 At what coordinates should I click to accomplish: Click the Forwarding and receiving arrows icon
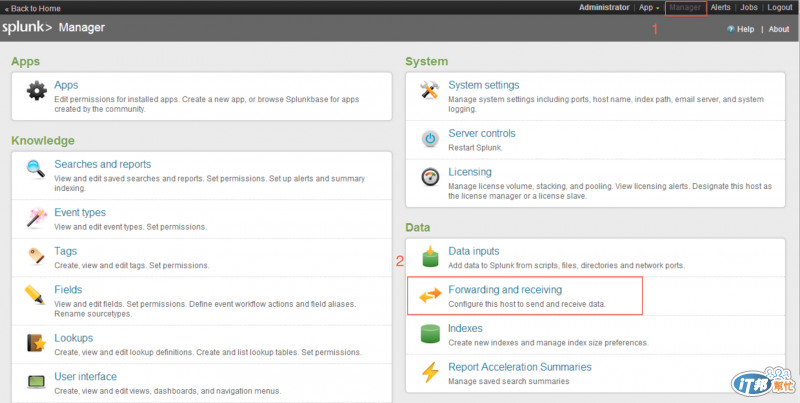(x=430, y=295)
